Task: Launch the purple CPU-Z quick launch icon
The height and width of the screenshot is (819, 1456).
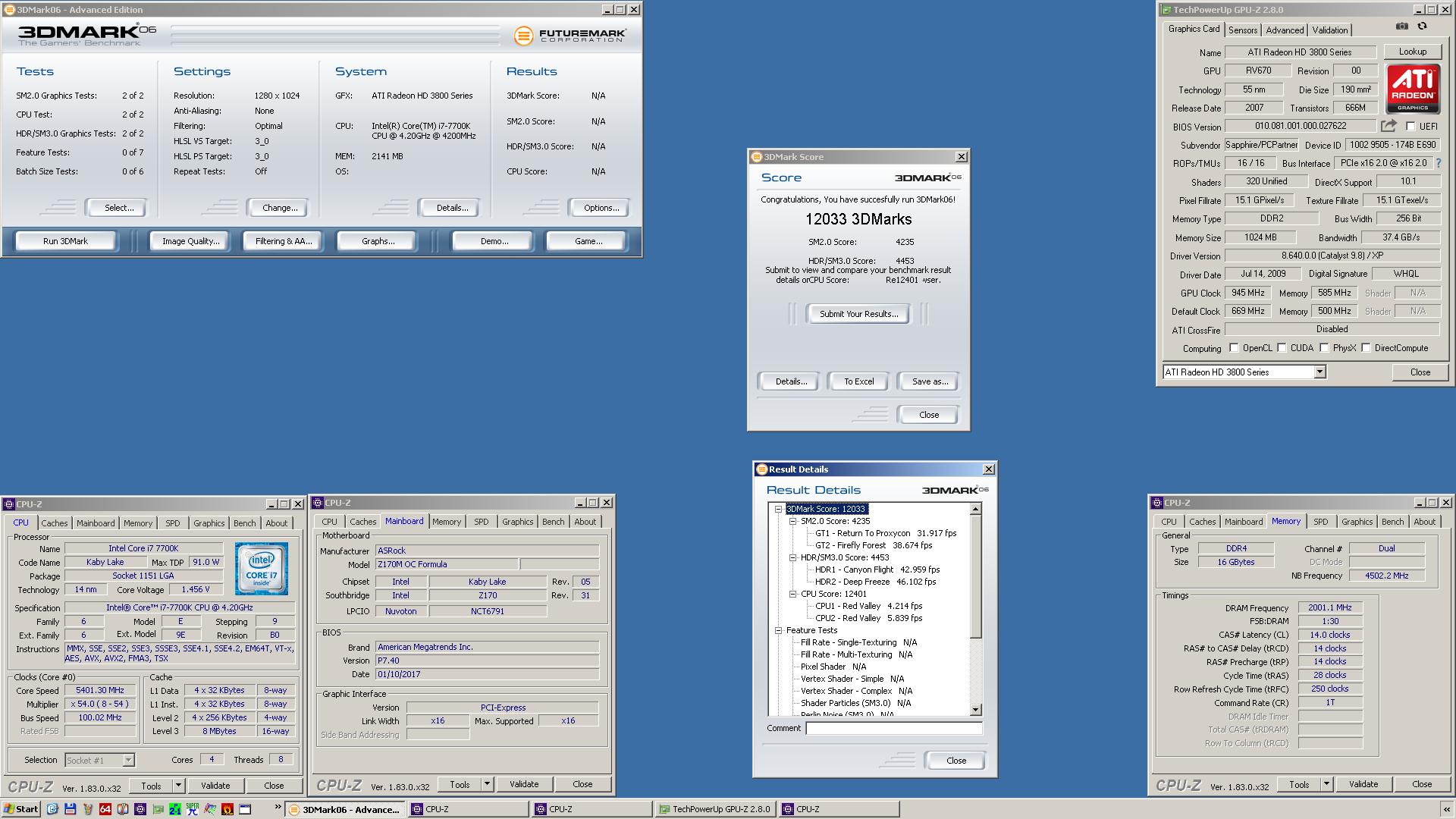Action: (140, 809)
